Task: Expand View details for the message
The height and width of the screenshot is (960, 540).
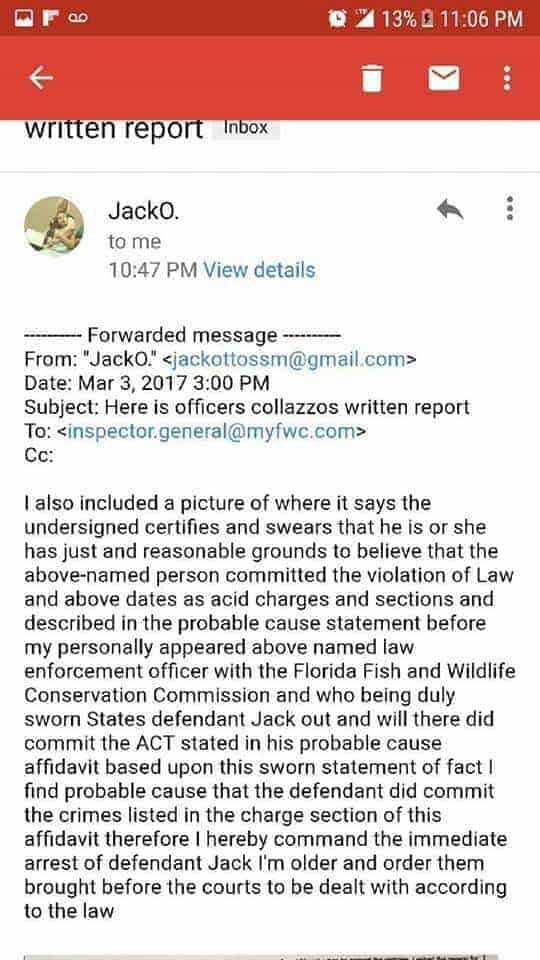Action: click(x=259, y=270)
